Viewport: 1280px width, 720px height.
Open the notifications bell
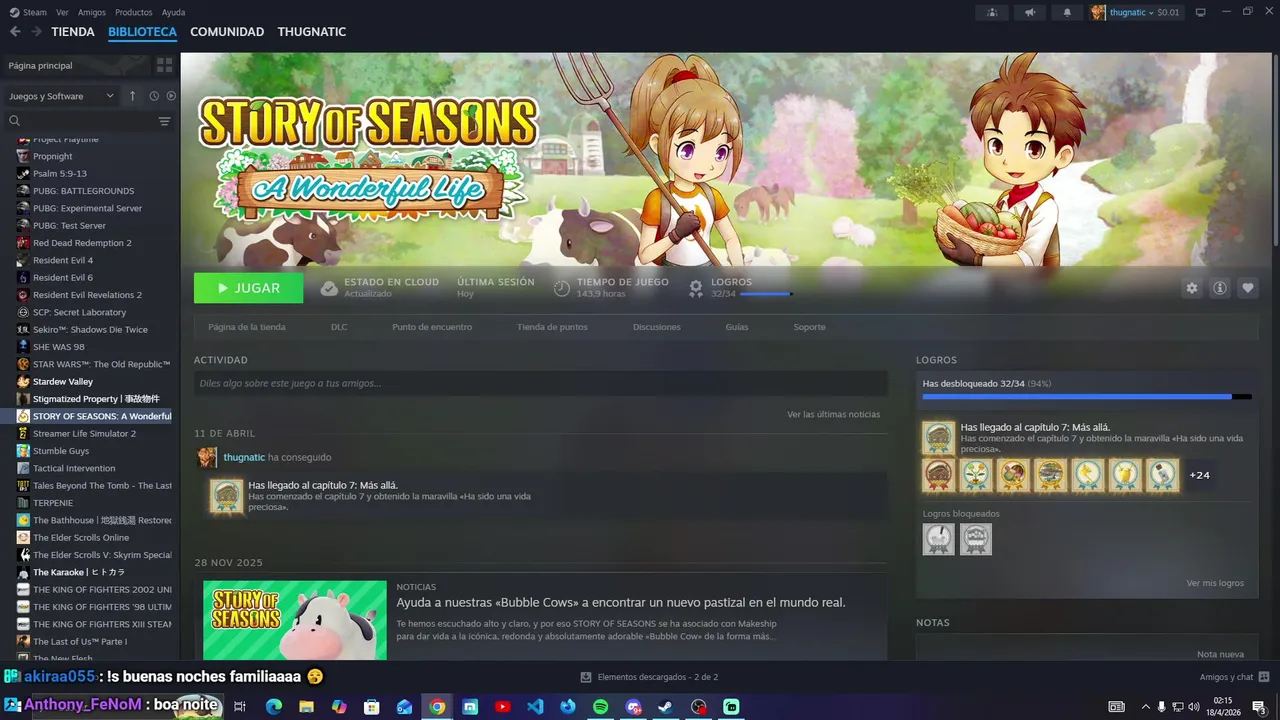click(x=1067, y=12)
